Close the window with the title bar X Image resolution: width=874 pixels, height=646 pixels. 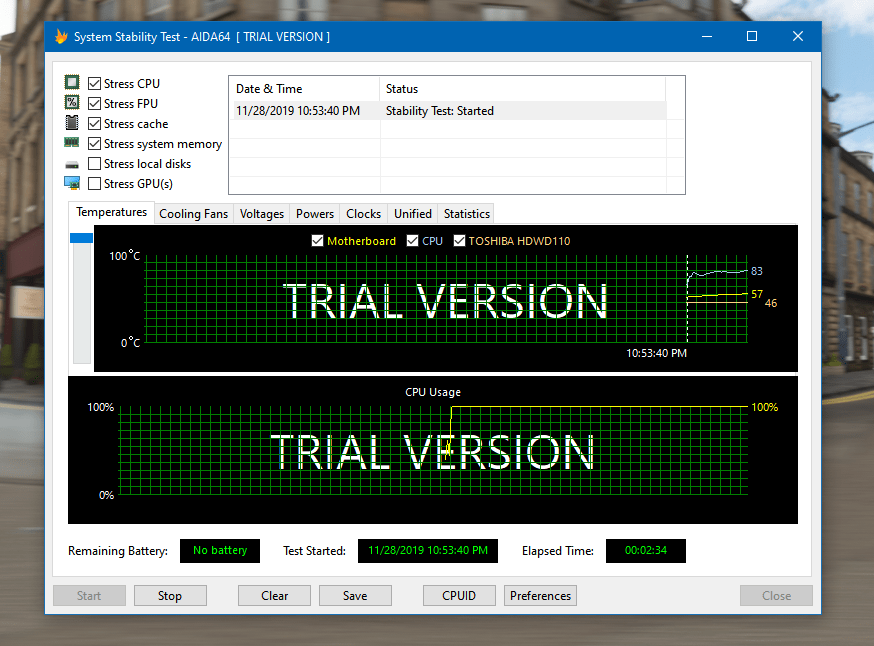click(798, 37)
